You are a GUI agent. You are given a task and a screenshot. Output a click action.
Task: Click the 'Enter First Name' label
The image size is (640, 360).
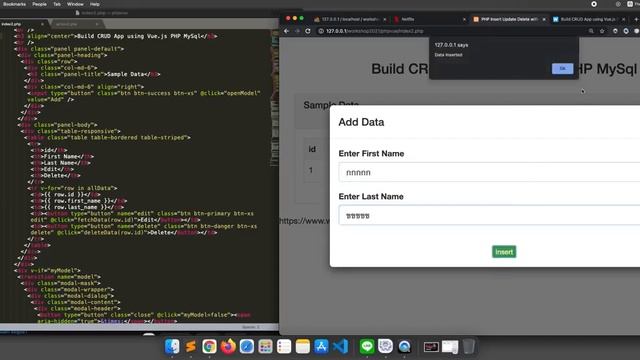tap(371, 153)
